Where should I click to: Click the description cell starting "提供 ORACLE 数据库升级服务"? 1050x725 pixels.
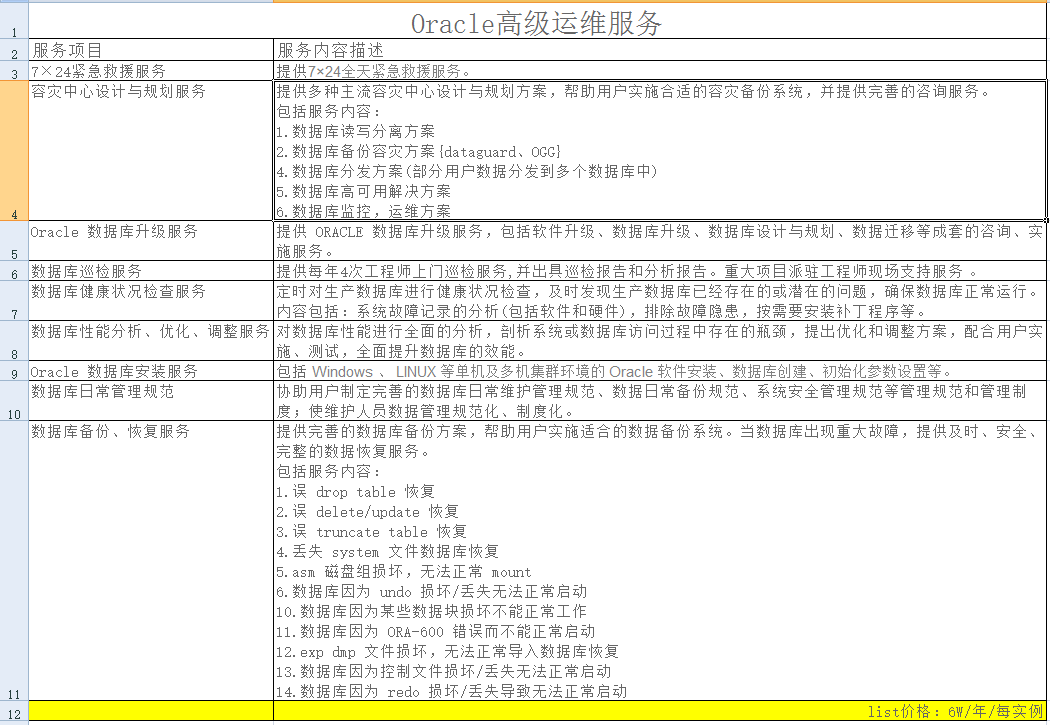tap(660, 241)
